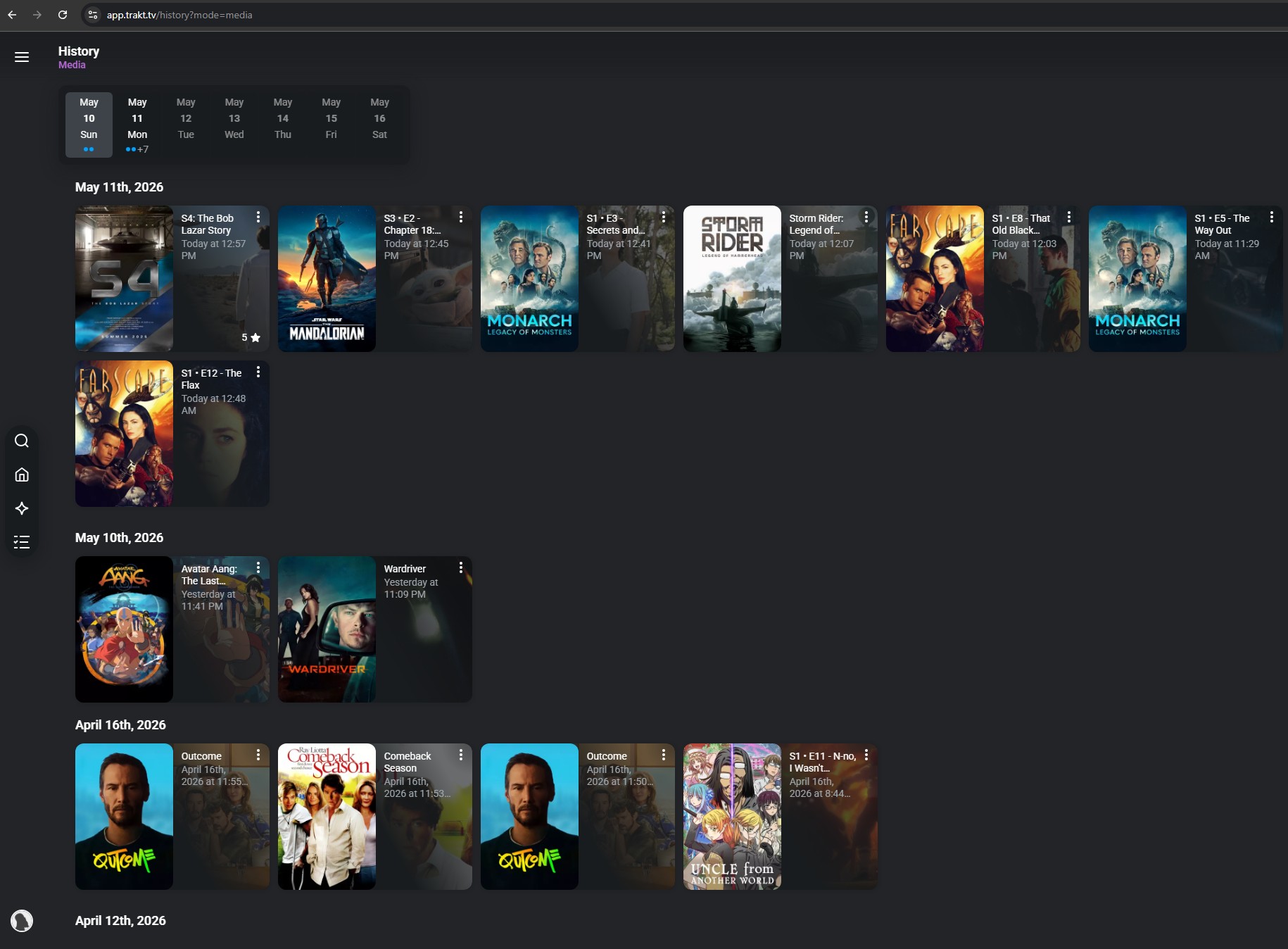Reload the page
Viewport: 1288px width, 949px height.
click(63, 15)
